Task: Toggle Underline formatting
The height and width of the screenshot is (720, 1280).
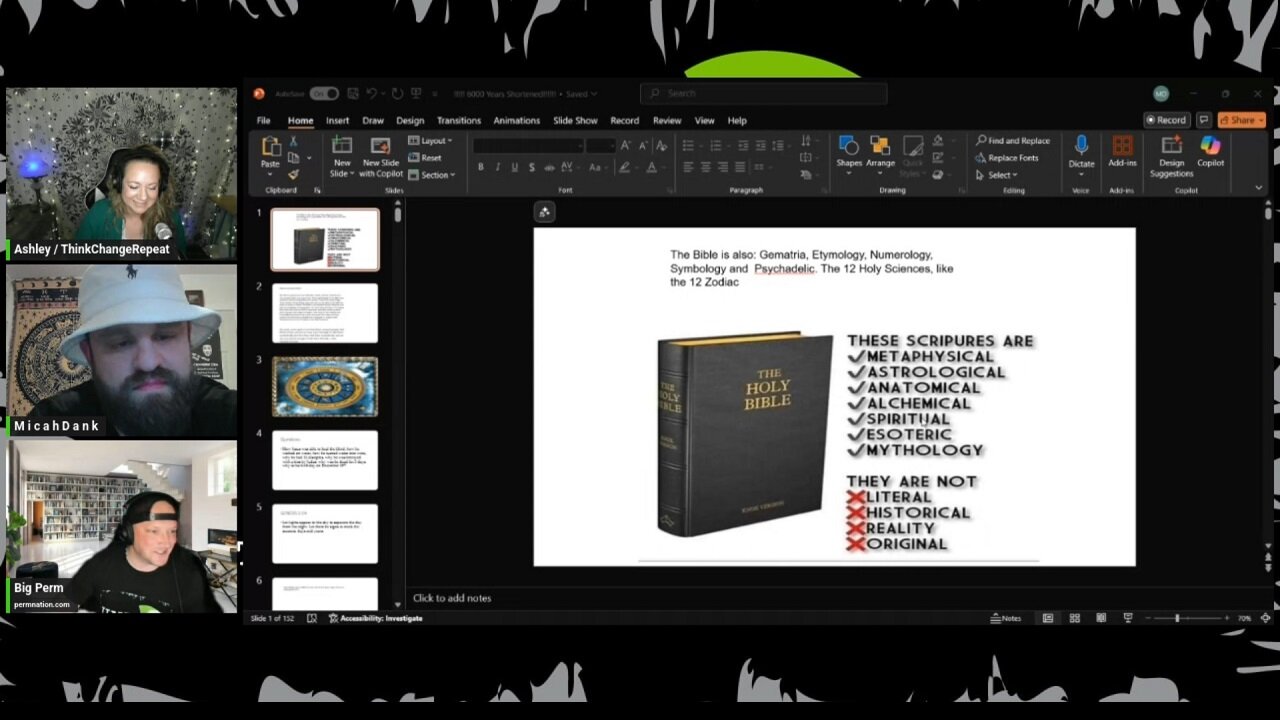Action: pos(514,167)
